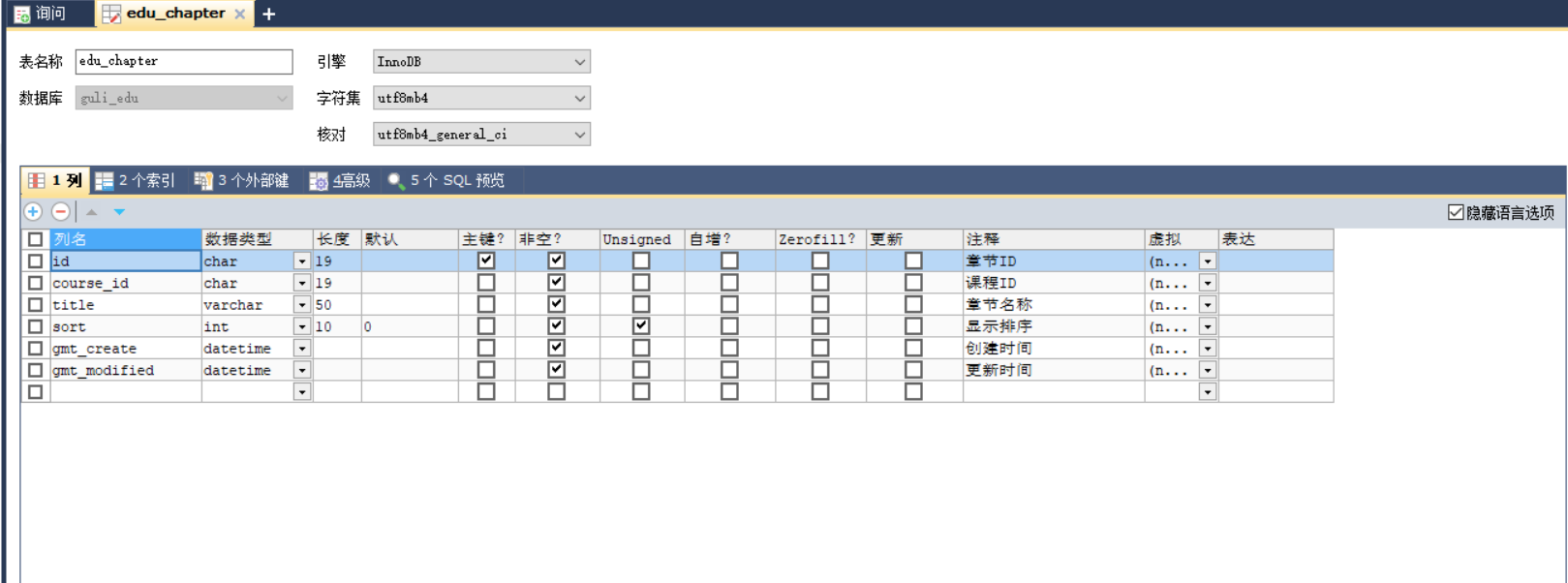
Task: Open data type dropdown for sort int
Action: [302, 326]
